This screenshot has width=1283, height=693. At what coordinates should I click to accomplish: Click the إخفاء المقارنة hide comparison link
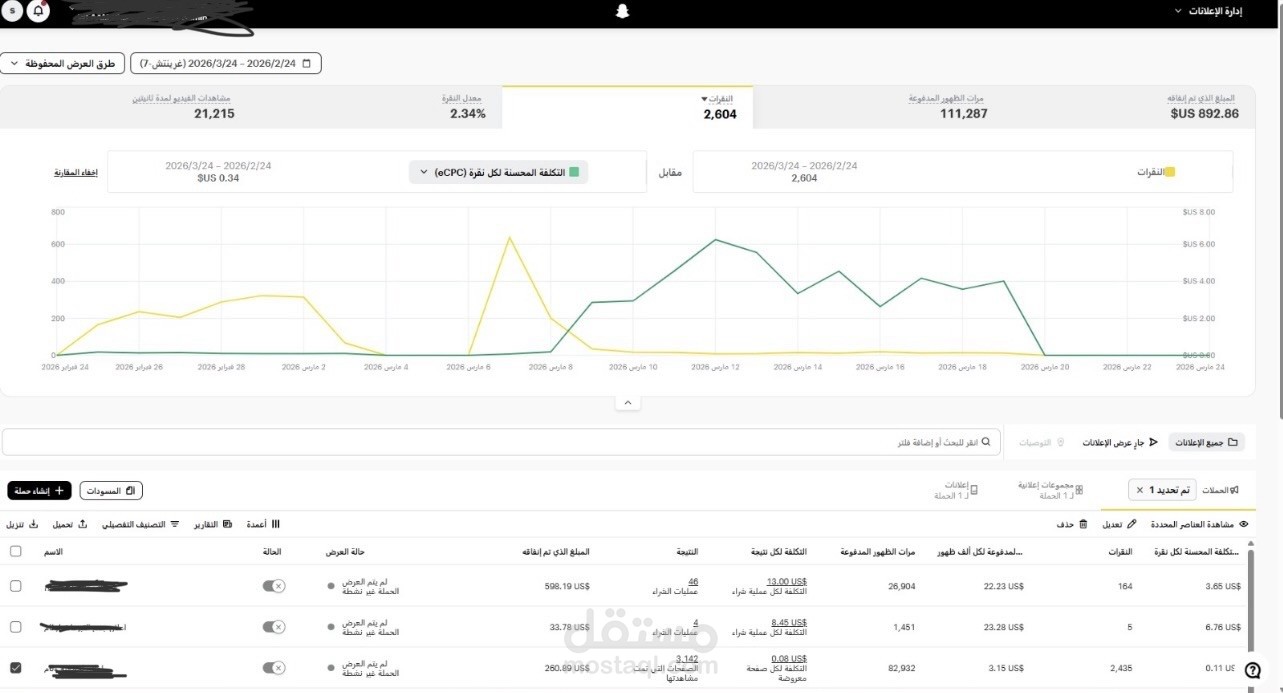point(76,173)
